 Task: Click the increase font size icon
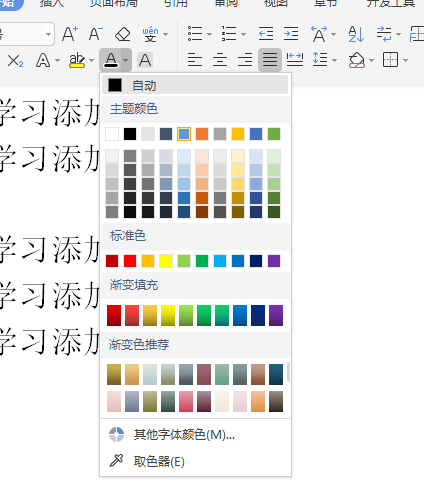(x=70, y=34)
